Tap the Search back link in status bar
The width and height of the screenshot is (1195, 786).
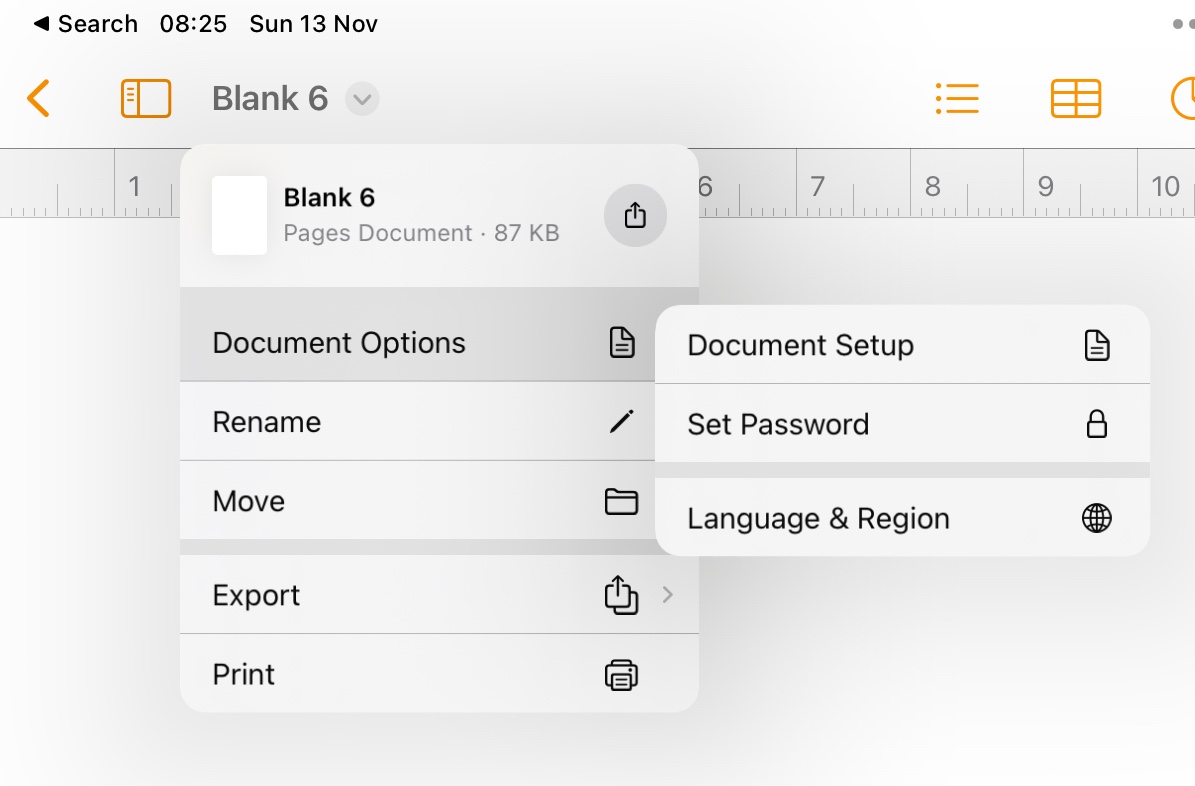[x=86, y=24]
